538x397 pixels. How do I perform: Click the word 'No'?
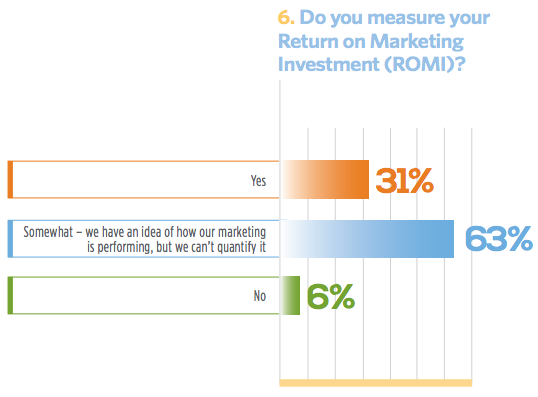[260, 296]
